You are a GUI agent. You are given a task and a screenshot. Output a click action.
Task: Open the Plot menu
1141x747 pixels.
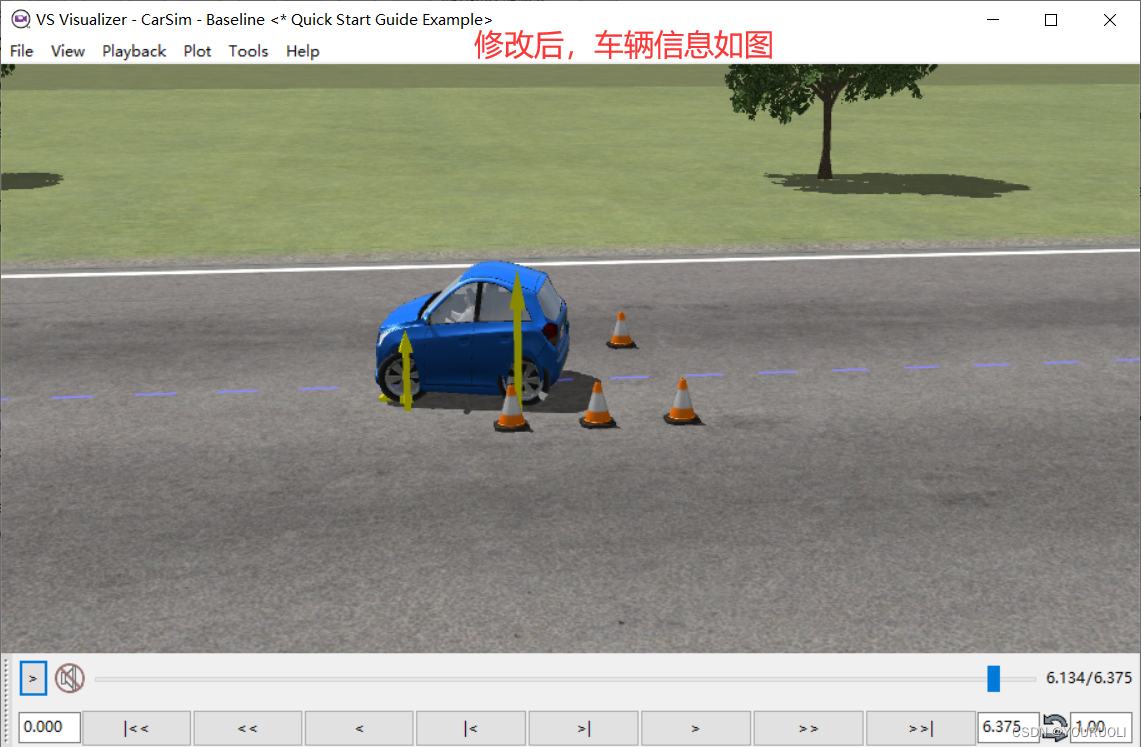pyautogui.click(x=197, y=51)
